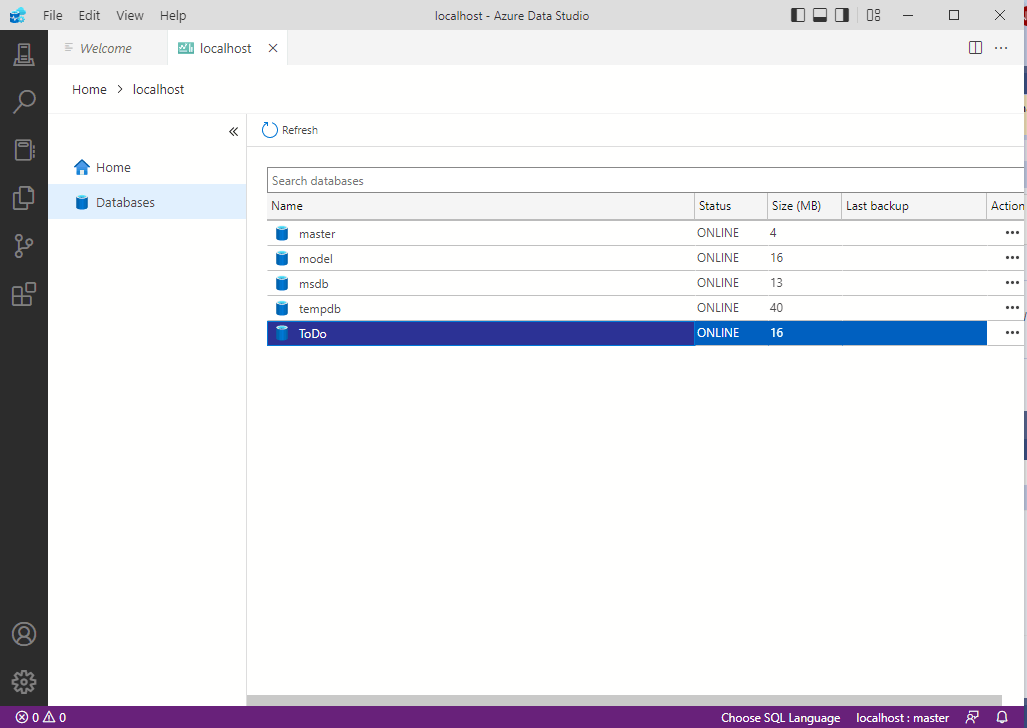
Task: Open the Search icon in activity bar
Action: tap(23, 101)
